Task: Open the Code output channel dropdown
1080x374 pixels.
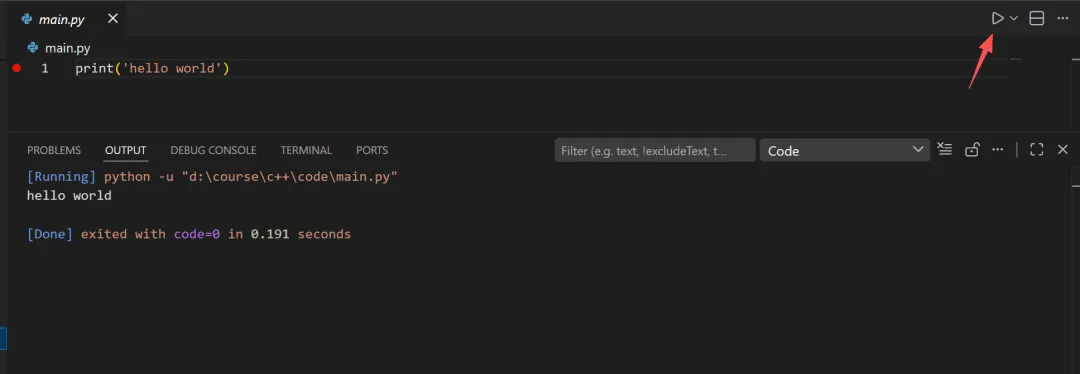Action: point(845,150)
